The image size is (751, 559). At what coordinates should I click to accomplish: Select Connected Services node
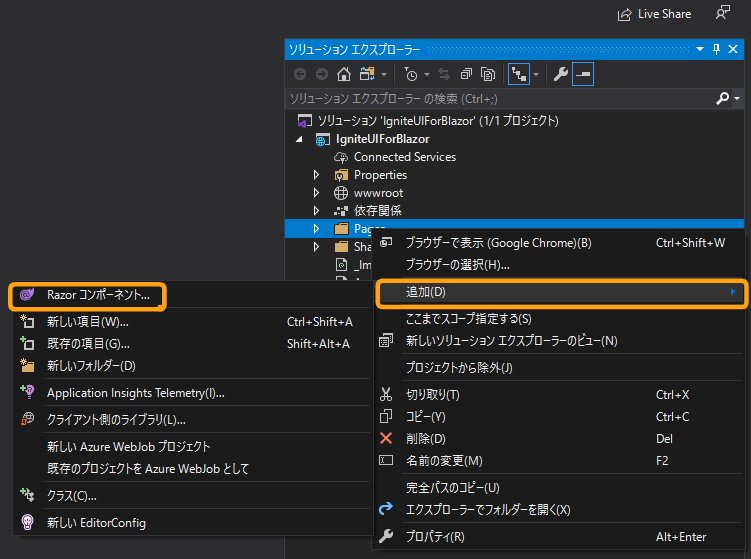pyautogui.click(x=405, y=157)
